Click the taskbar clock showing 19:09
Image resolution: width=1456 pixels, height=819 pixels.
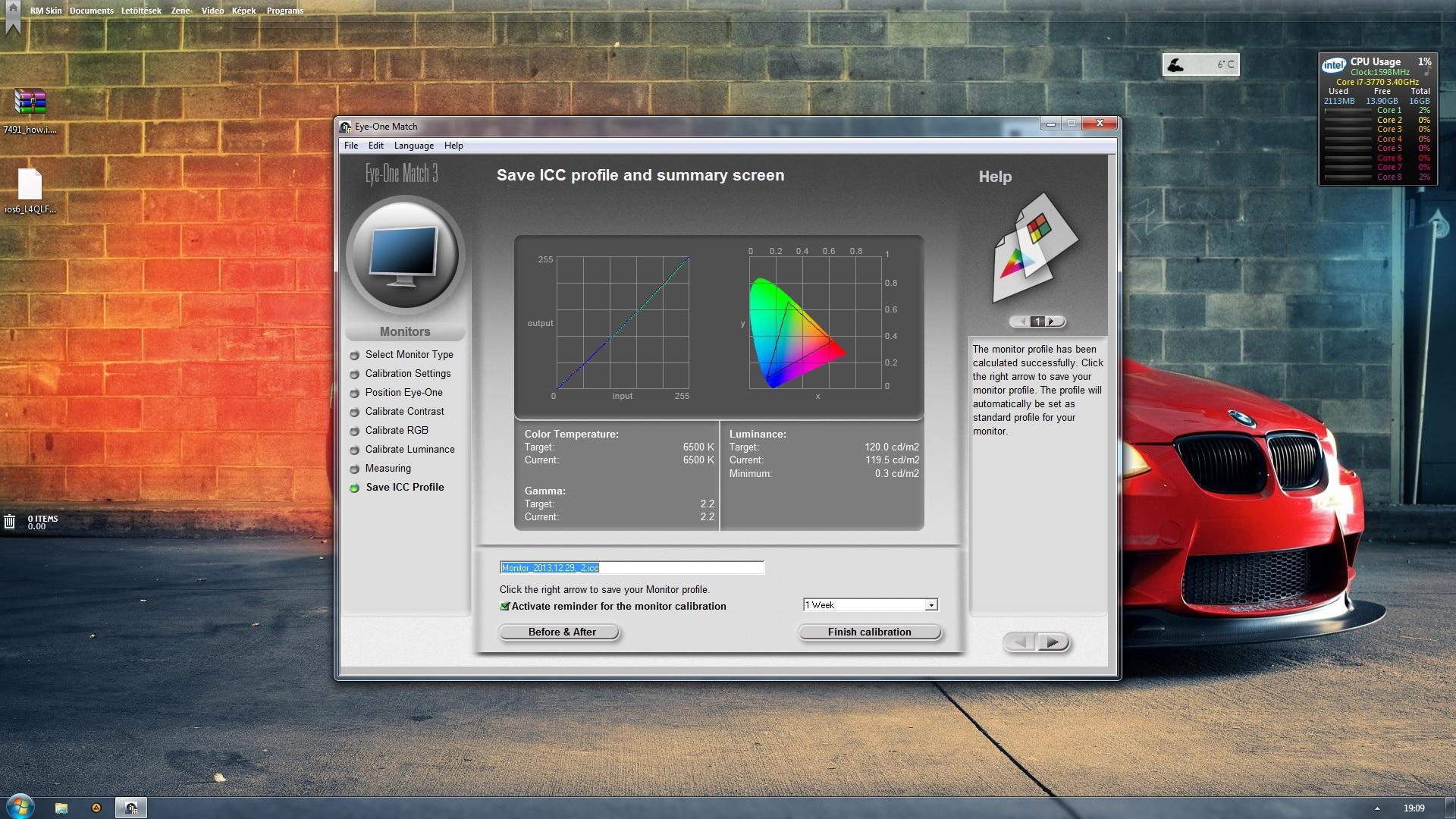tap(1414, 808)
